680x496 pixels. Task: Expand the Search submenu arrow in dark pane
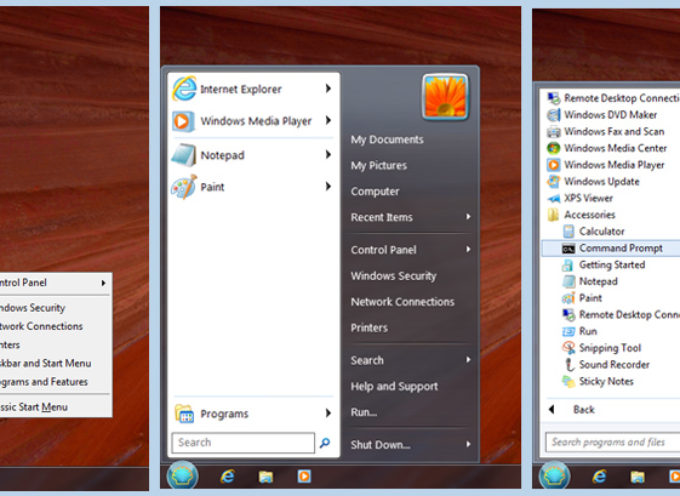point(468,359)
